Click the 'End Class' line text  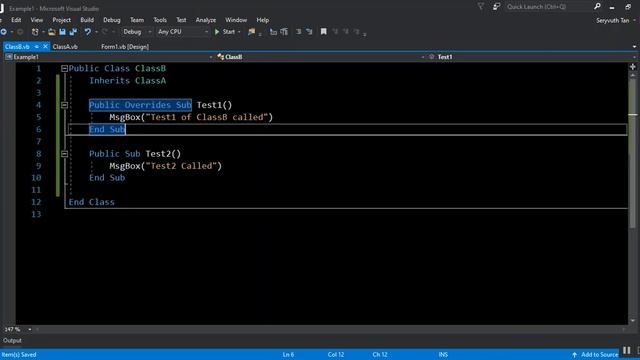91,202
